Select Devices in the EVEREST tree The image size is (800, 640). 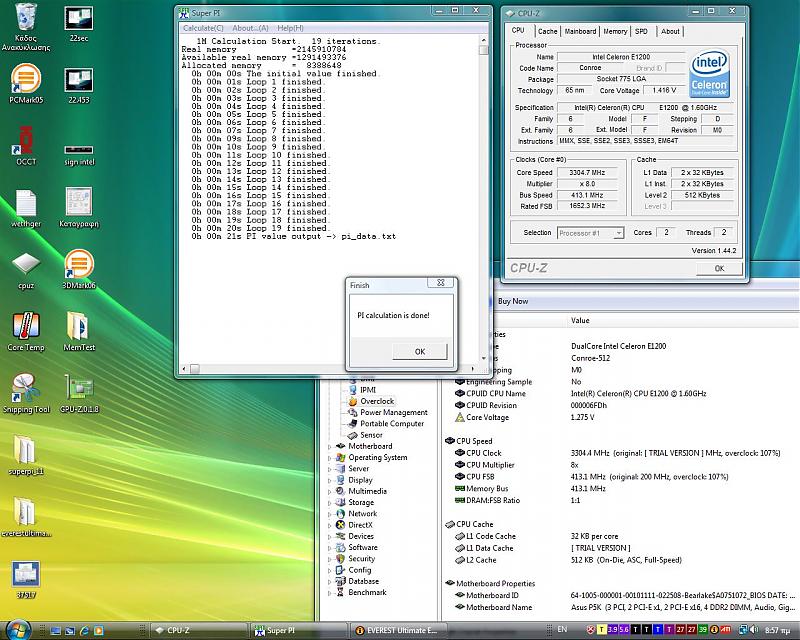pyautogui.click(x=361, y=536)
